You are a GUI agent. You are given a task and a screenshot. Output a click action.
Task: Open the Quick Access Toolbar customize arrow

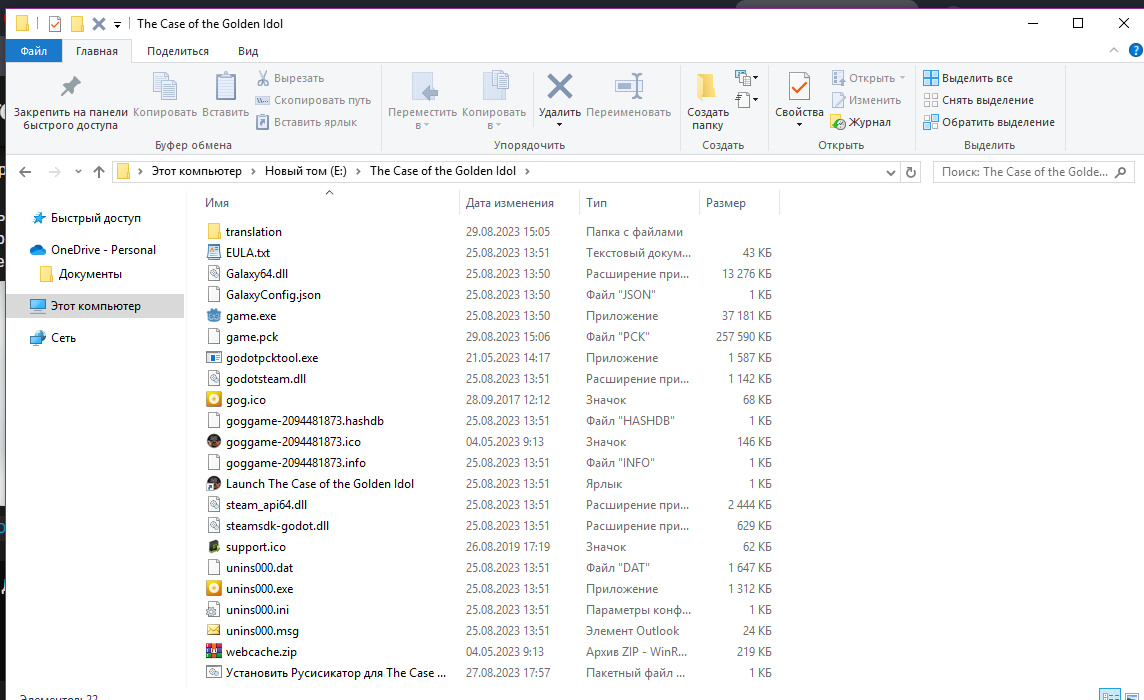(x=117, y=24)
